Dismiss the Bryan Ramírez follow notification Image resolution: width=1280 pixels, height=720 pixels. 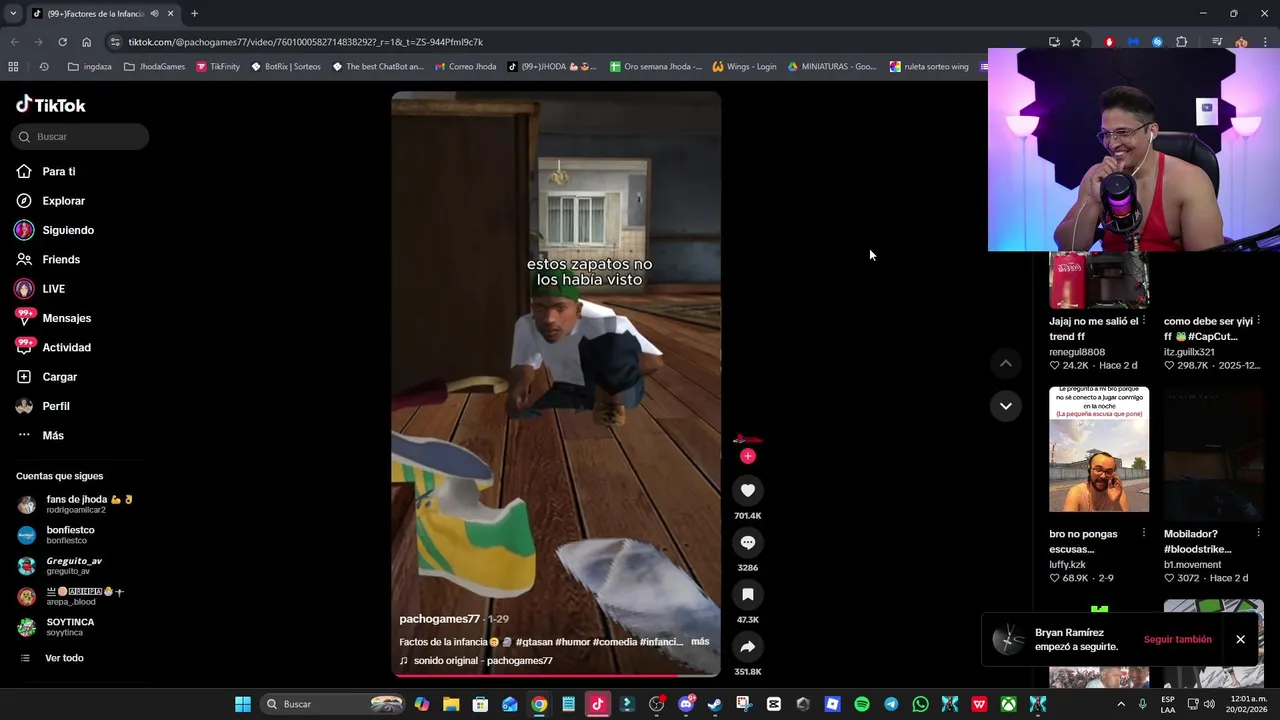[1240, 640]
